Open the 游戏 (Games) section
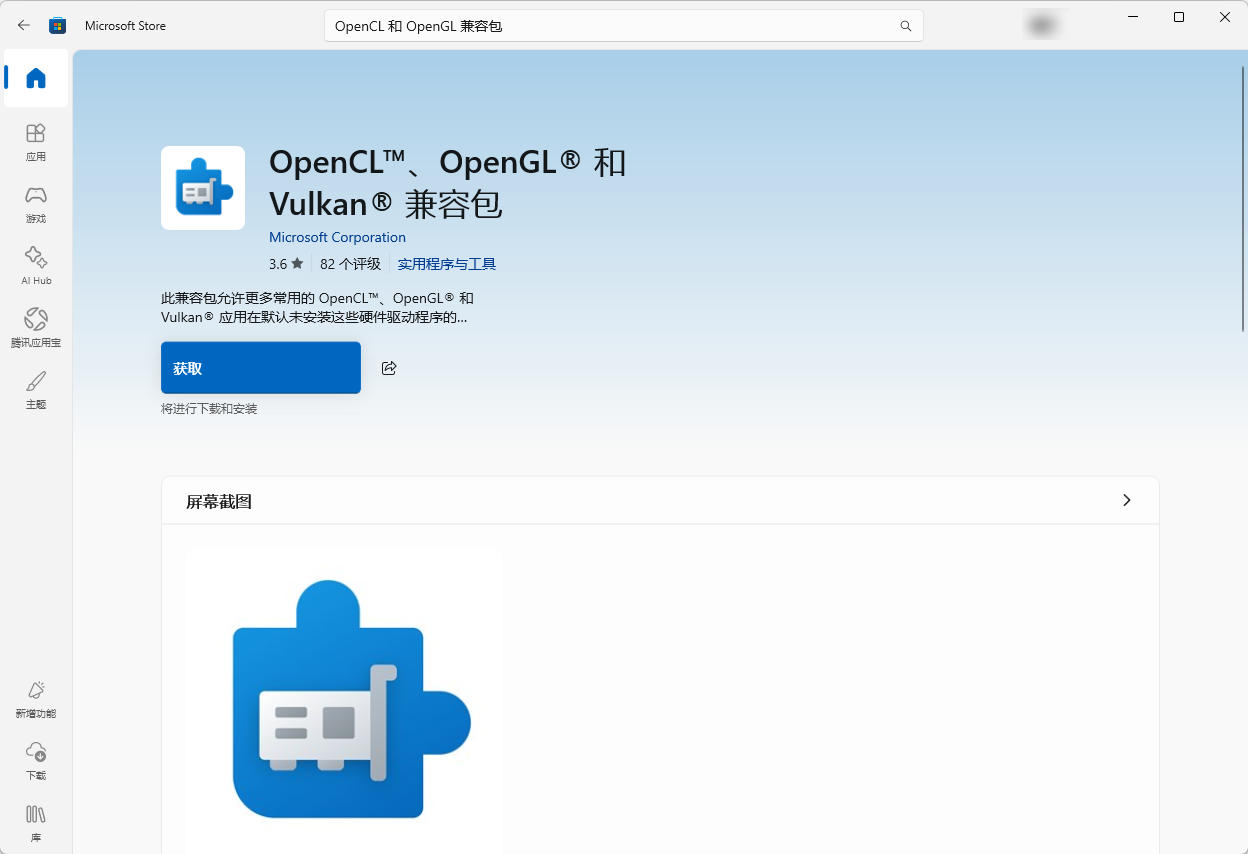The image size is (1248, 854). coord(36,203)
